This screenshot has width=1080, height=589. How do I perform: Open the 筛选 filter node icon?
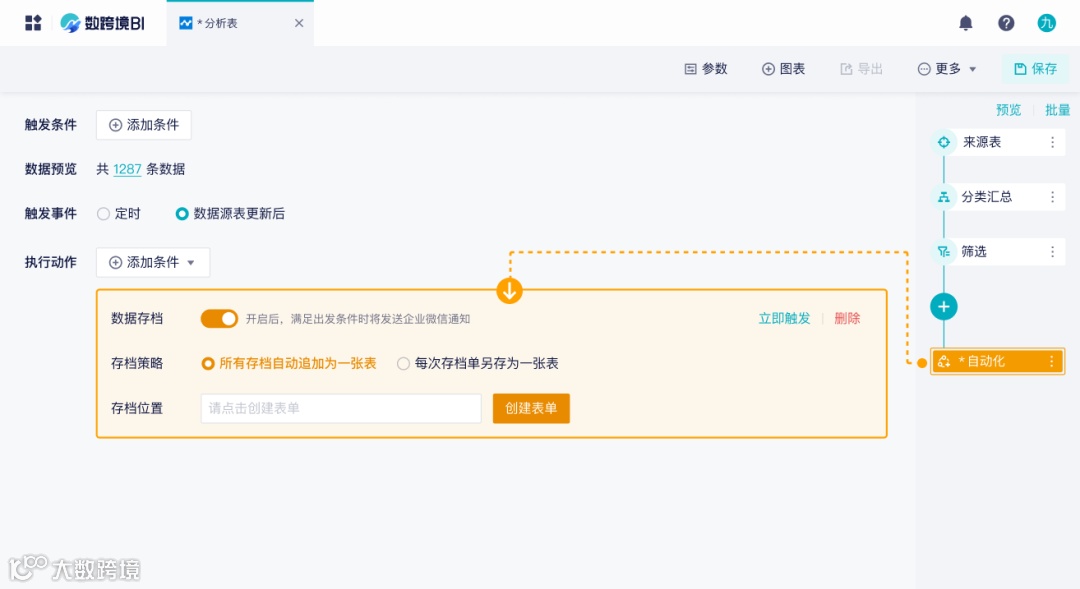pyautogui.click(x=943, y=251)
